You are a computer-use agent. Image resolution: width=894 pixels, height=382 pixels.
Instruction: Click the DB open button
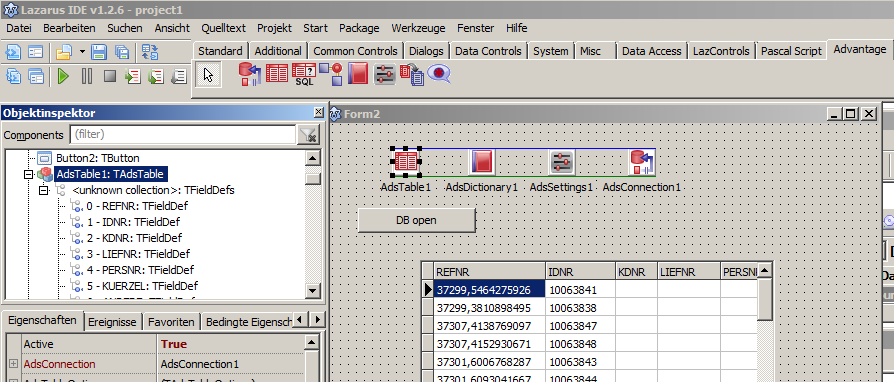(x=416, y=220)
